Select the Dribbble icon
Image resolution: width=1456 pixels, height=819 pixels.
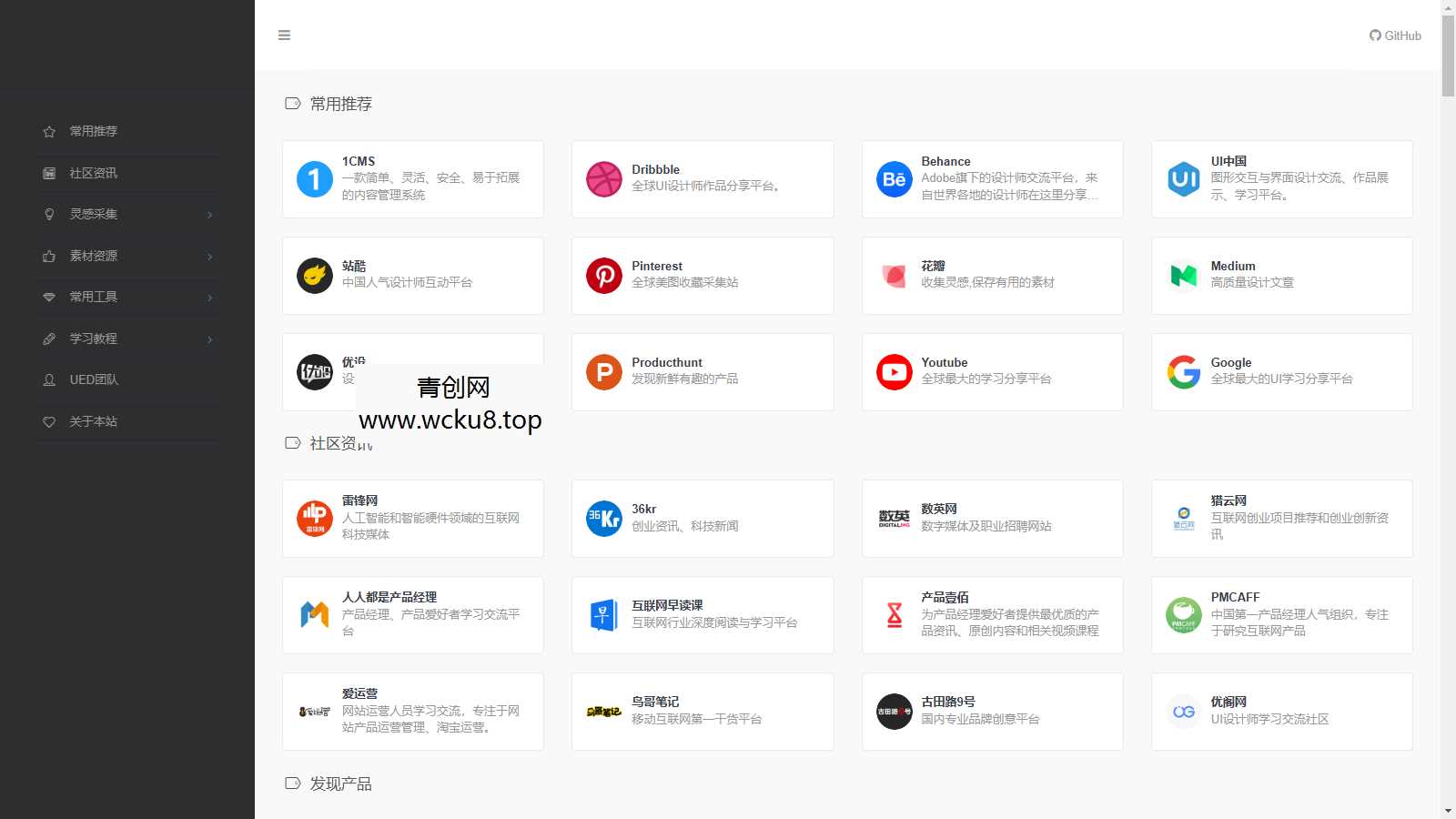tap(604, 178)
